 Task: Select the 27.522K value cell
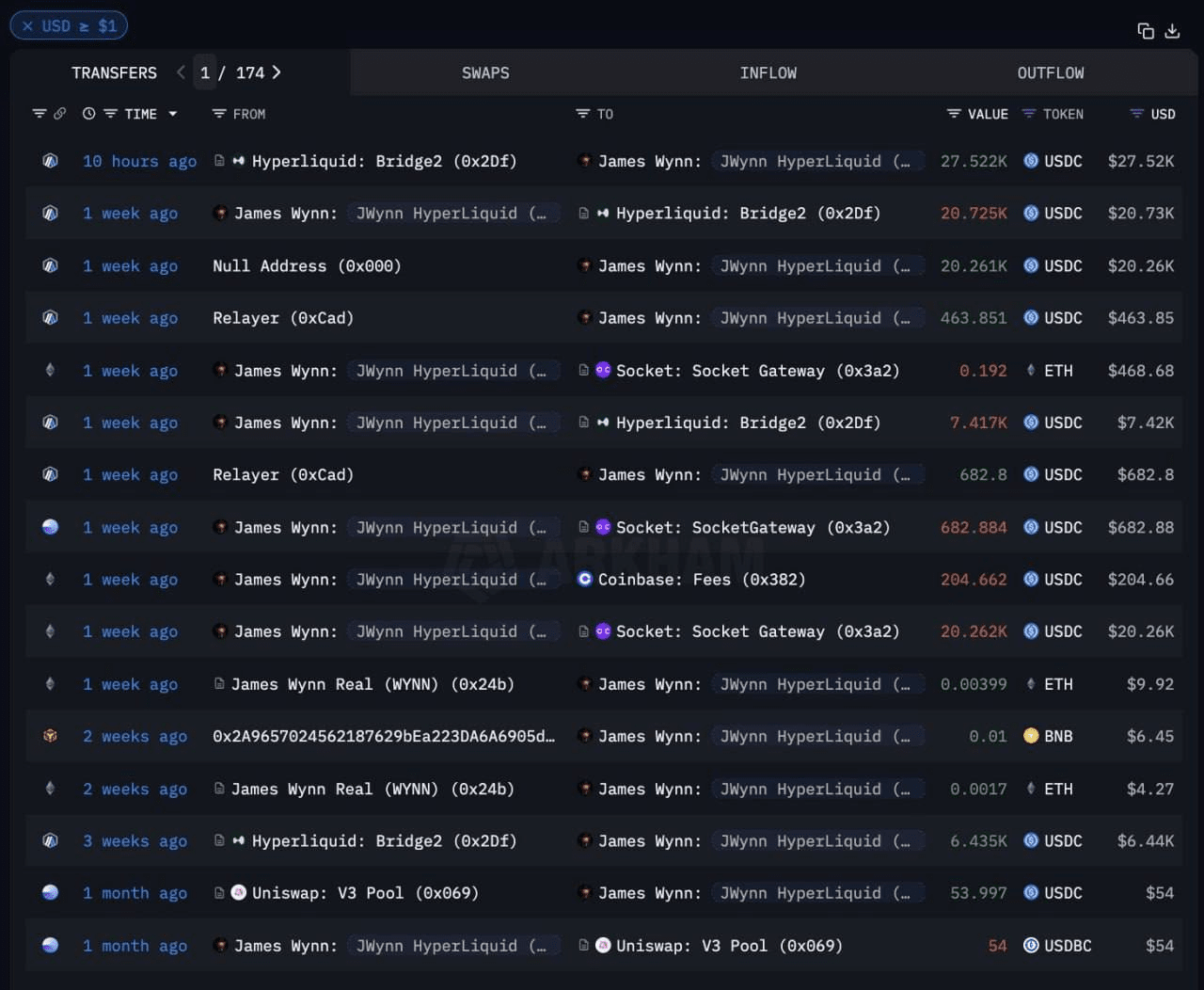pos(974,161)
